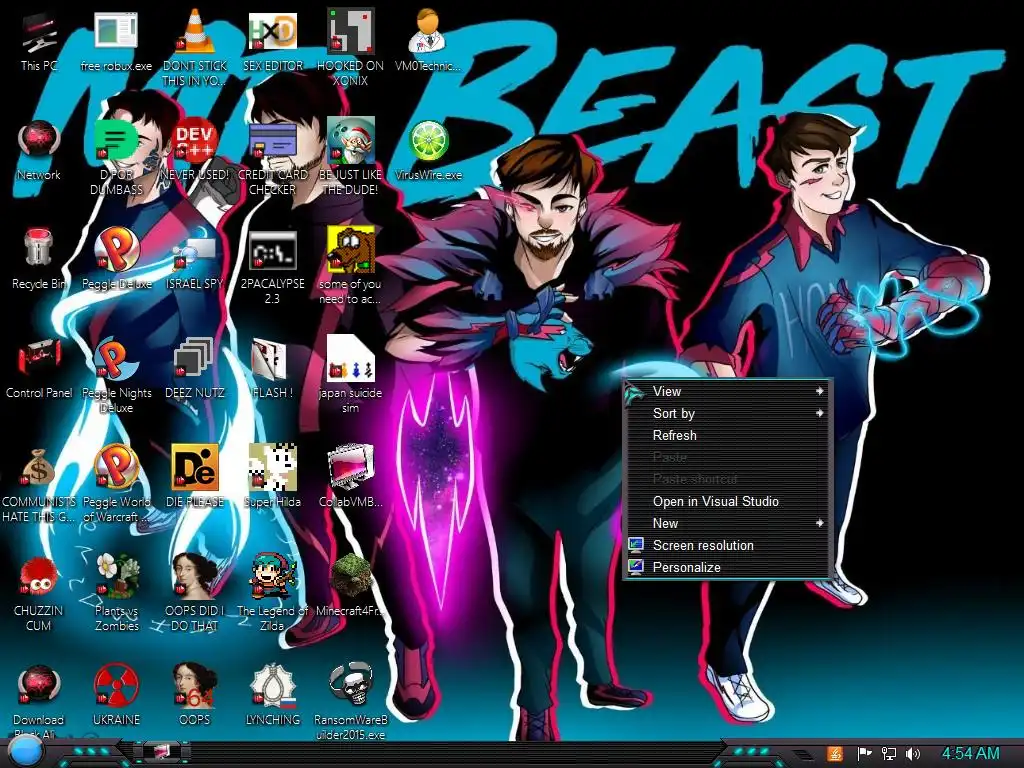Image resolution: width=1024 pixels, height=768 pixels.
Task: Open the Action Center flag icon
Action: coord(864,754)
